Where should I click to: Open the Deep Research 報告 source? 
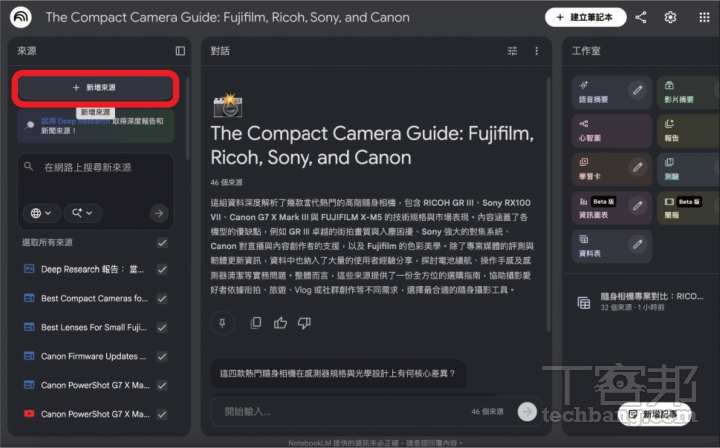(92, 269)
